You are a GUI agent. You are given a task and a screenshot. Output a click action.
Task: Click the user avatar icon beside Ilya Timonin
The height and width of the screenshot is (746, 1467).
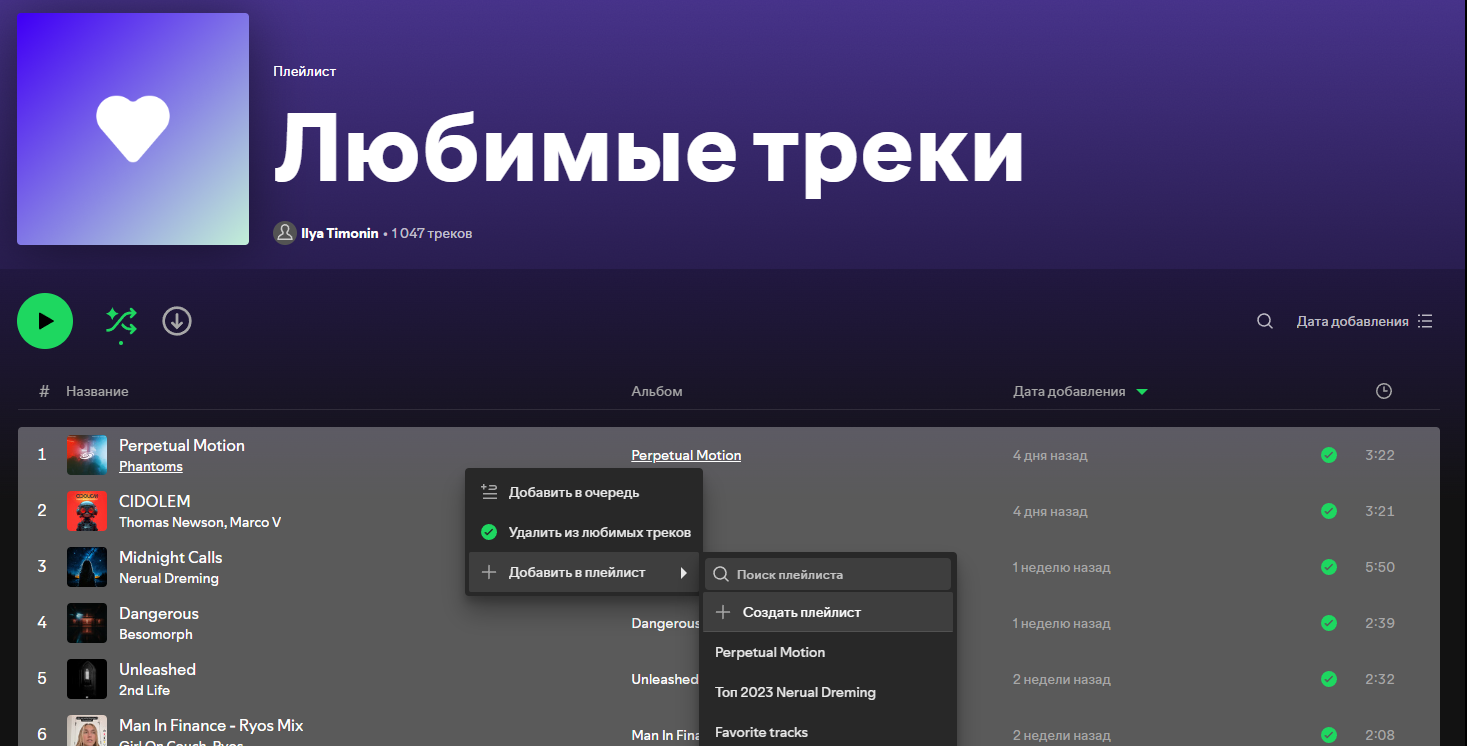coord(285,233)
